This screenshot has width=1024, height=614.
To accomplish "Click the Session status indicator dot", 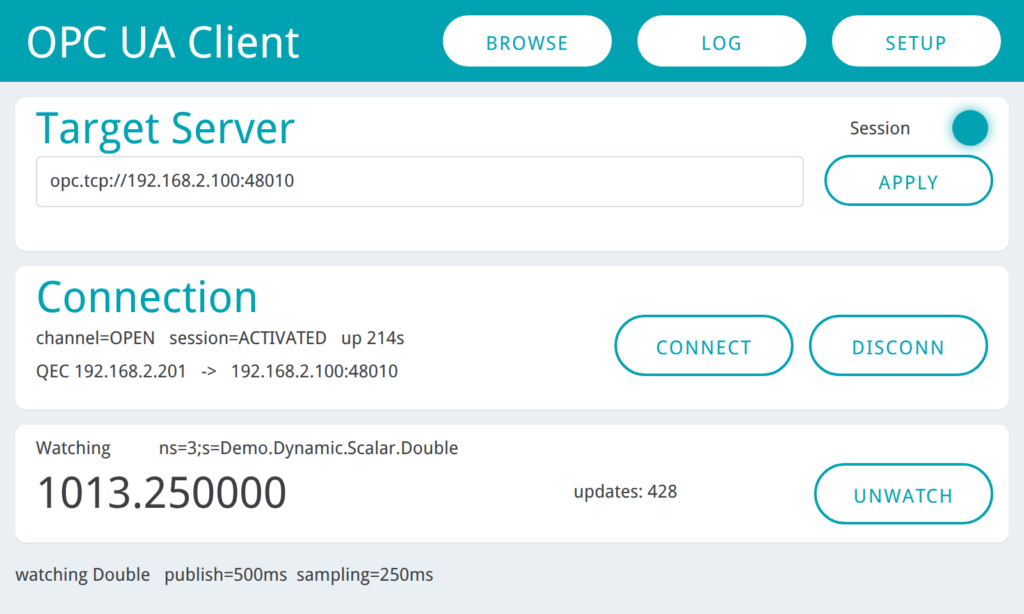I will pyautogui.click(x=970, y=128).
